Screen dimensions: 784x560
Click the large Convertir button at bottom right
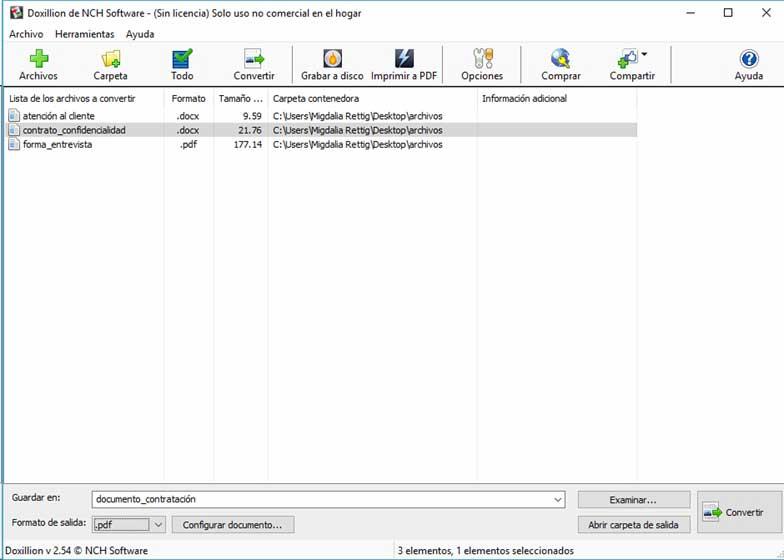738,512
